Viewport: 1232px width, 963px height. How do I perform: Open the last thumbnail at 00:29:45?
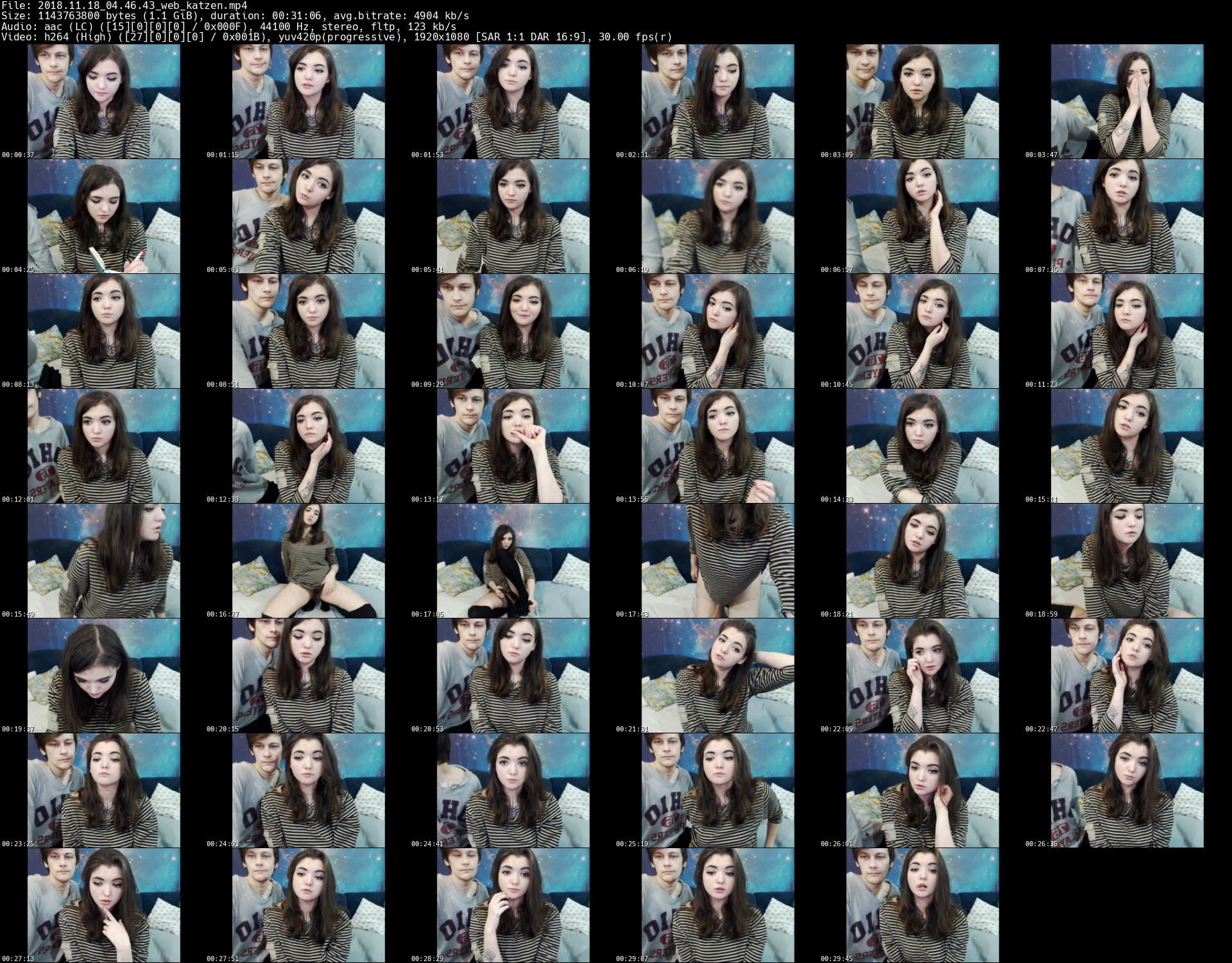(923, 905)
